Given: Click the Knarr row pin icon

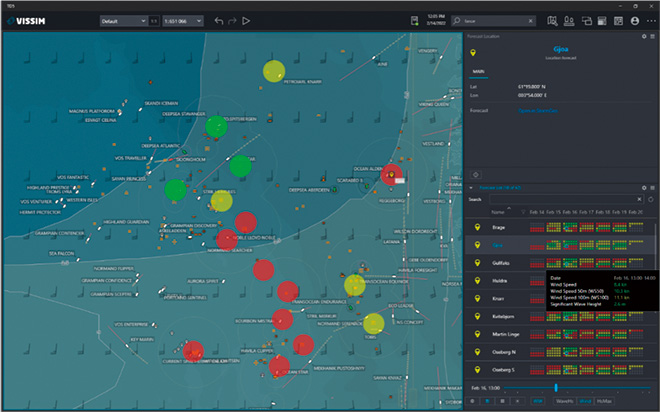Looking at the screenshot, I should tap(477, 298).
